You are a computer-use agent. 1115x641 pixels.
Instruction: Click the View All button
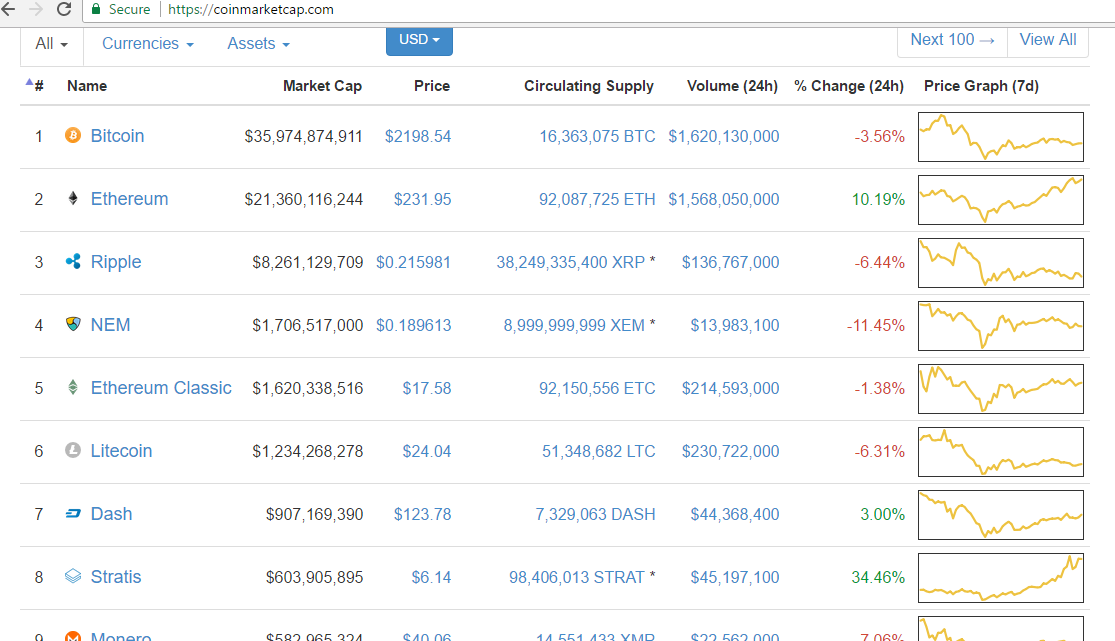[x=1047, y=40]
